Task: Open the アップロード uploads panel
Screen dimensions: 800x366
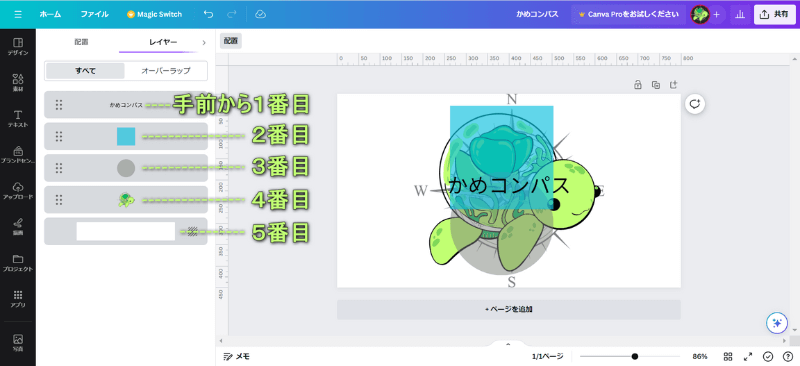Action: click(18, 190)
